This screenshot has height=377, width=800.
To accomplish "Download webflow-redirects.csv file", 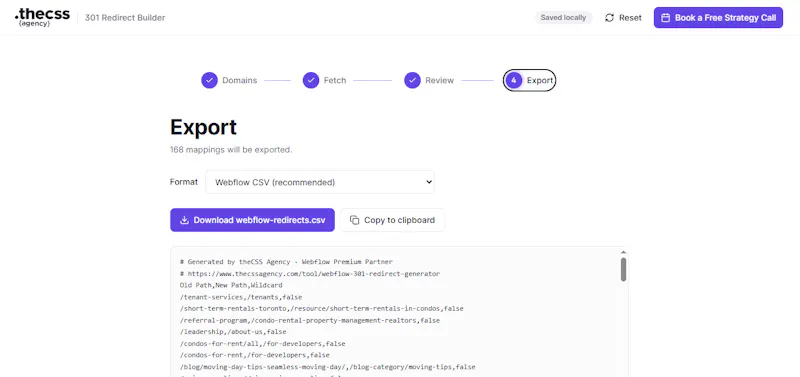I will [x=253, y=220].
